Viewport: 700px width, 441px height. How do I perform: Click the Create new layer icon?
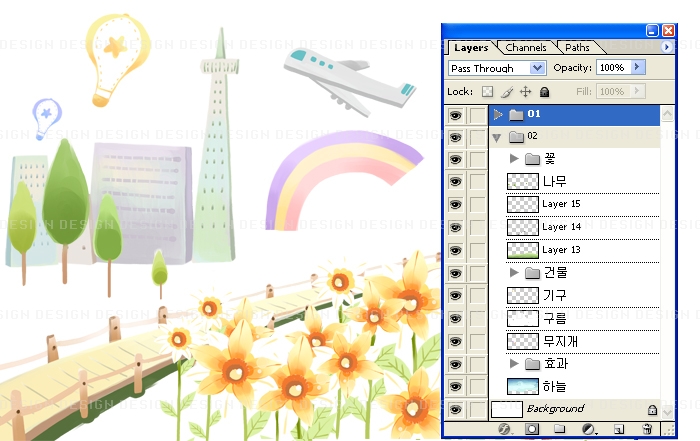tap(619, 429)
